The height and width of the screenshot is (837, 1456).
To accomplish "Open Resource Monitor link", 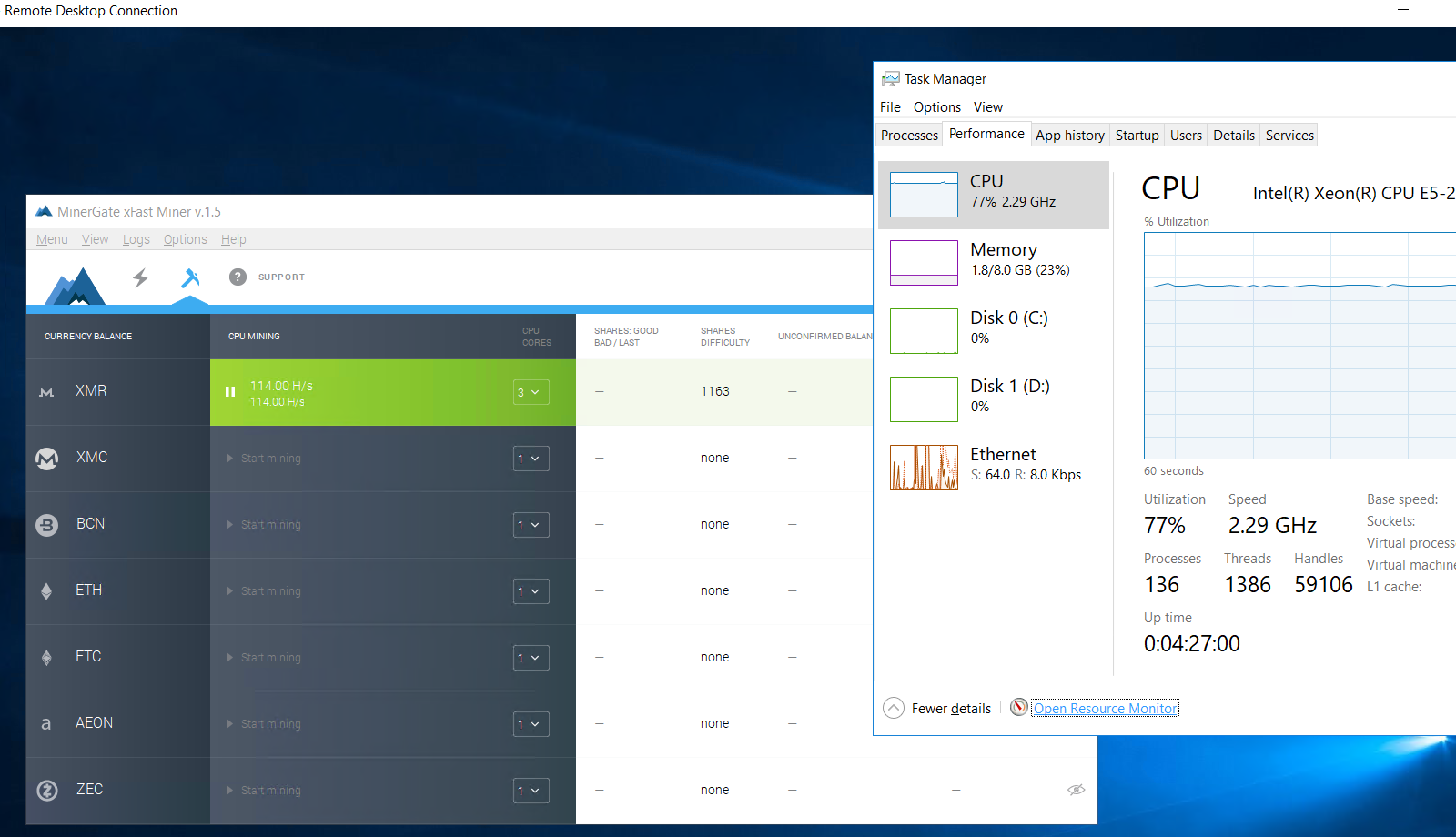I will (1105, 709).
